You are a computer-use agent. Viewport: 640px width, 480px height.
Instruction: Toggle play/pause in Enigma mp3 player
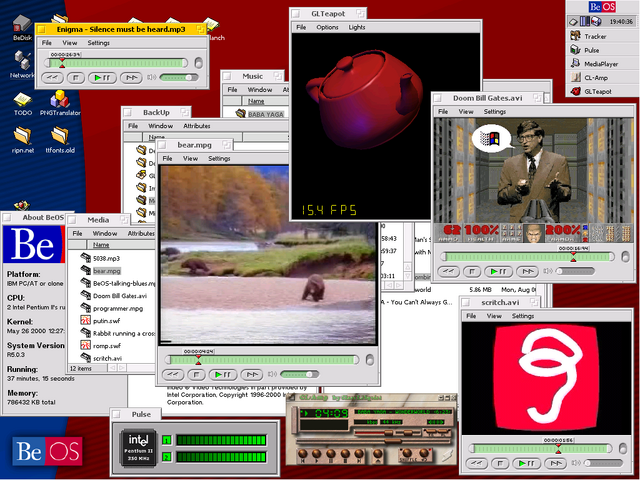click(102, 78)
